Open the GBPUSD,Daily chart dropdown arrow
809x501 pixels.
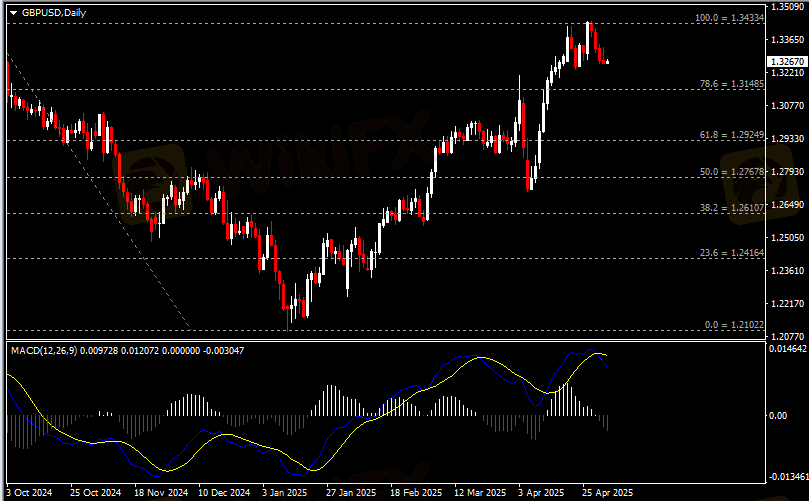click(x=13, y=13)
